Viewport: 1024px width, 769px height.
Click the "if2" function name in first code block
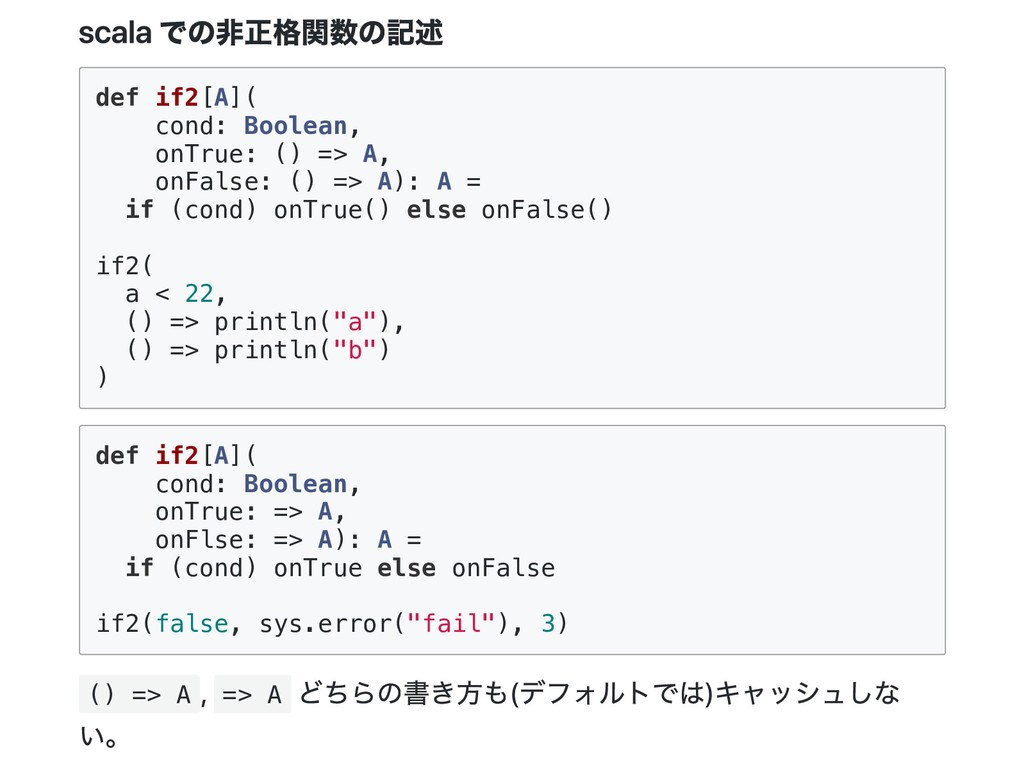coord(177,97)
